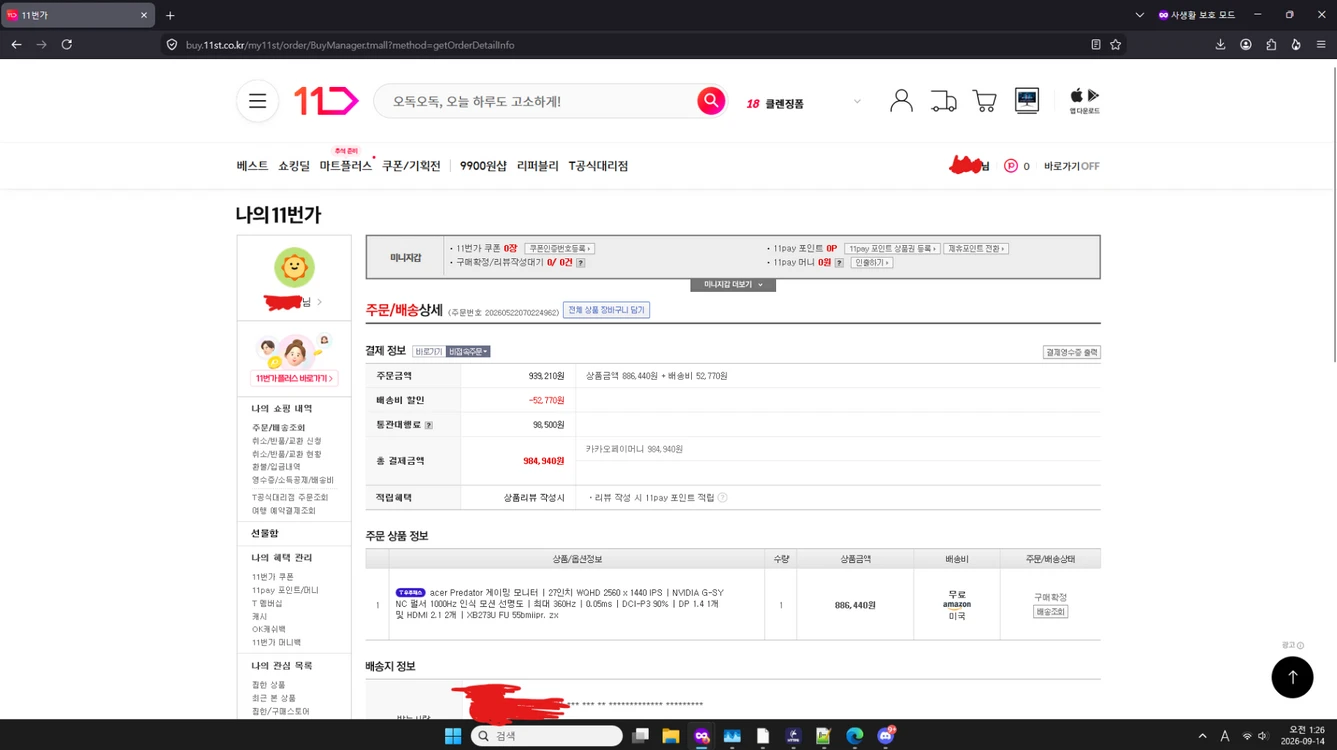This screenshot has height=750, width=1337.
Task: Click the 11번가 logo
Action: [326, 101]
